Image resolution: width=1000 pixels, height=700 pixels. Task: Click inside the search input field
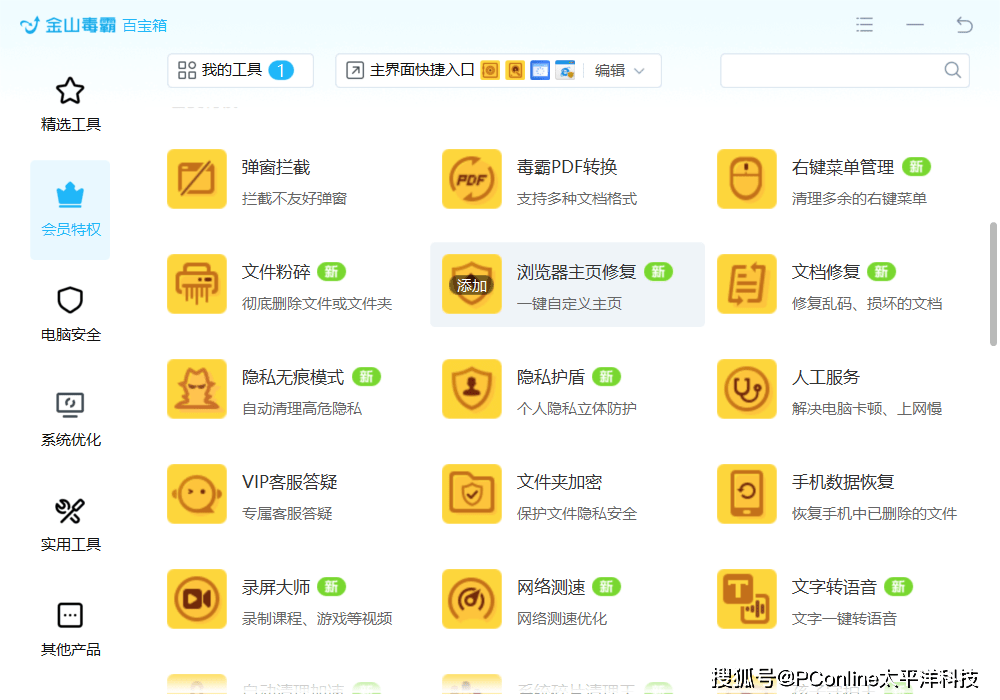click(832, 70)
